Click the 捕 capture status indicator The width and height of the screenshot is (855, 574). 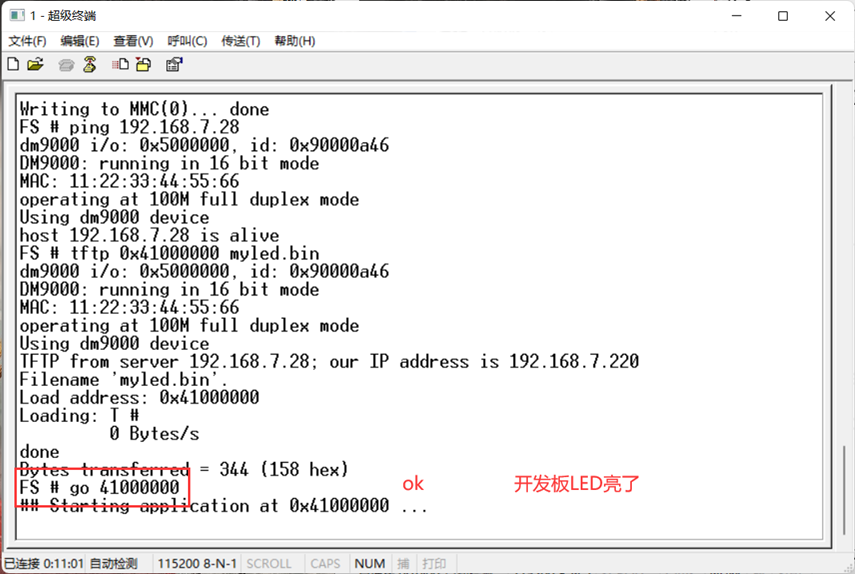[404, 563]
